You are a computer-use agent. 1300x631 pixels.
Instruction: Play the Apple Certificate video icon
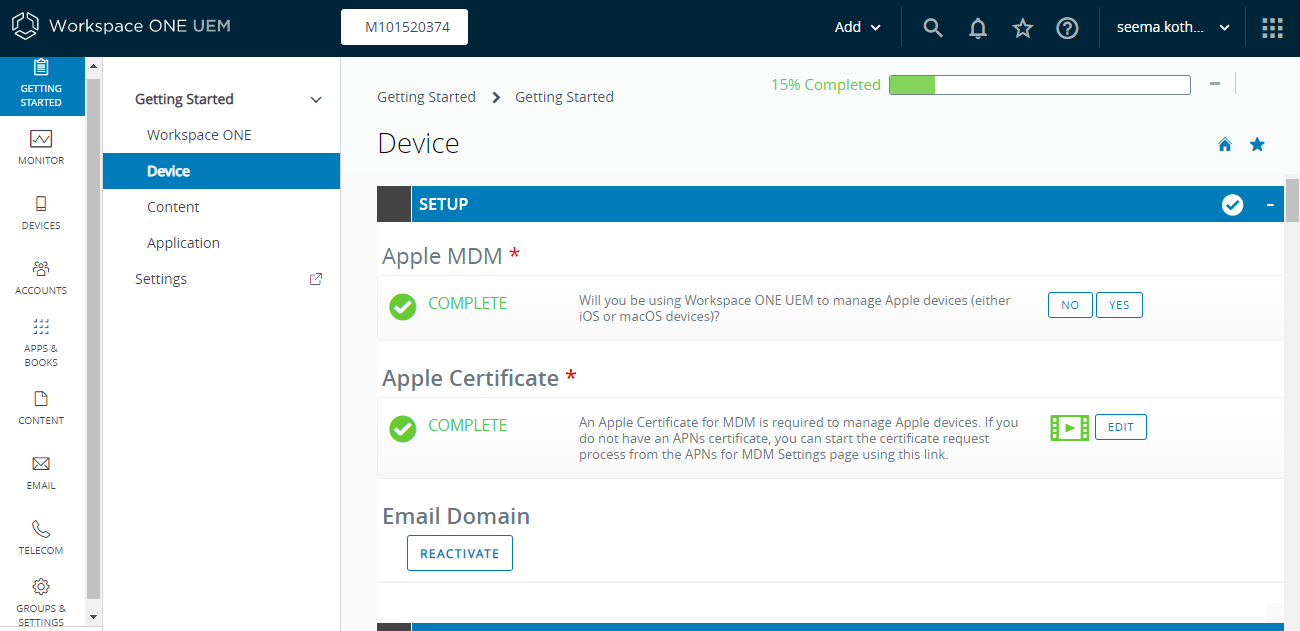1069,428
